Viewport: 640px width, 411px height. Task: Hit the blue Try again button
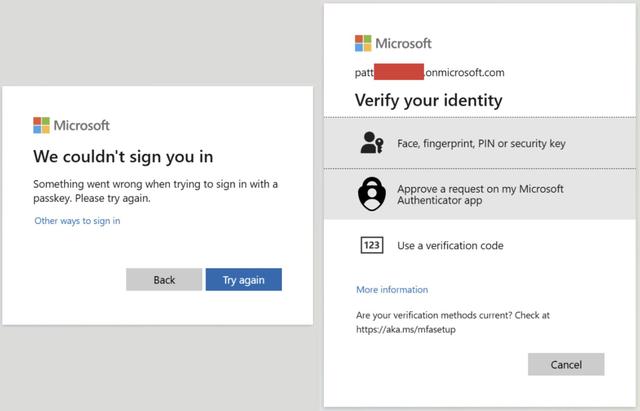coord(244,280)
